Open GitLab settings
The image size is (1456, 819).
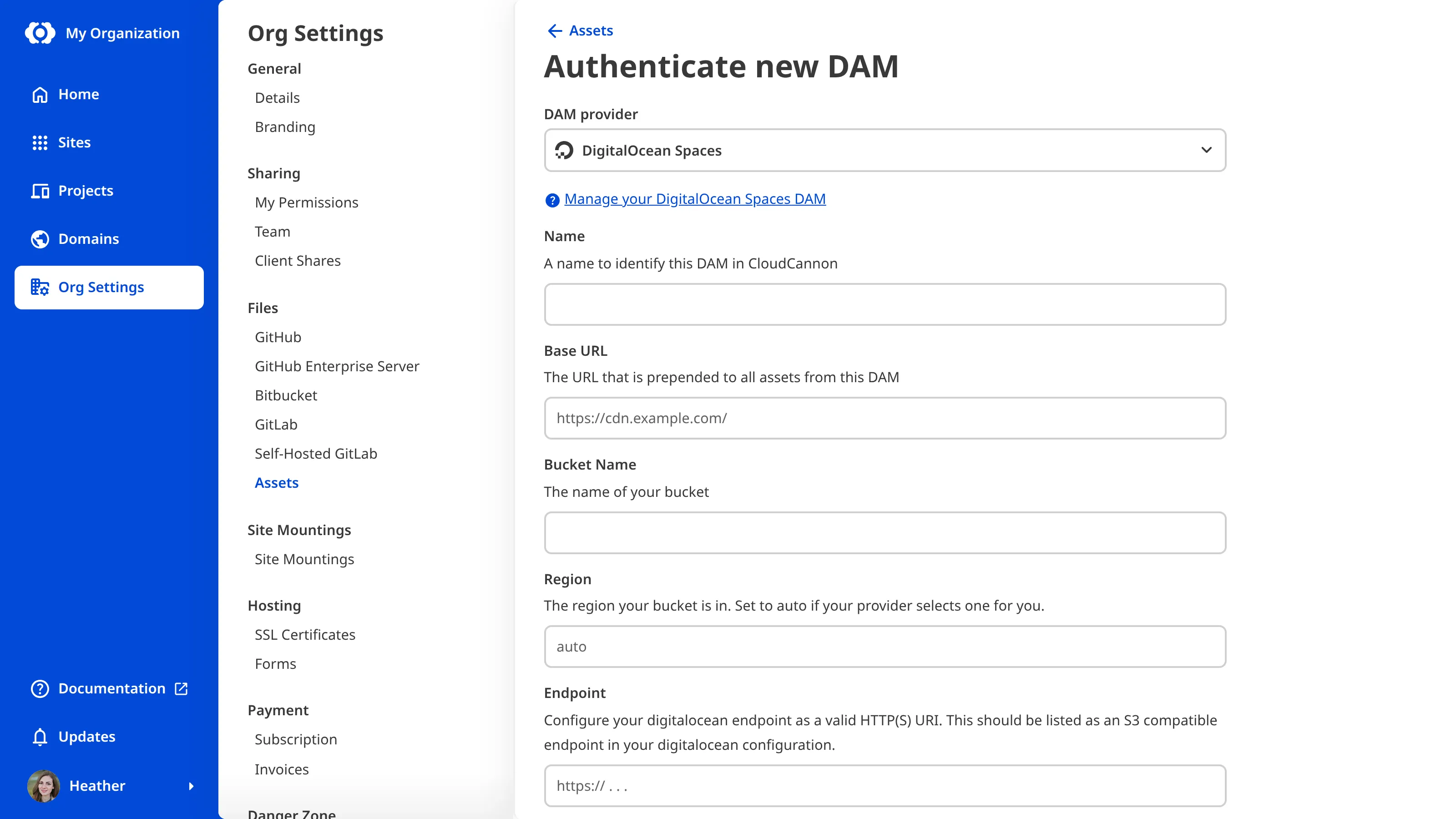[x=276, y=425]
